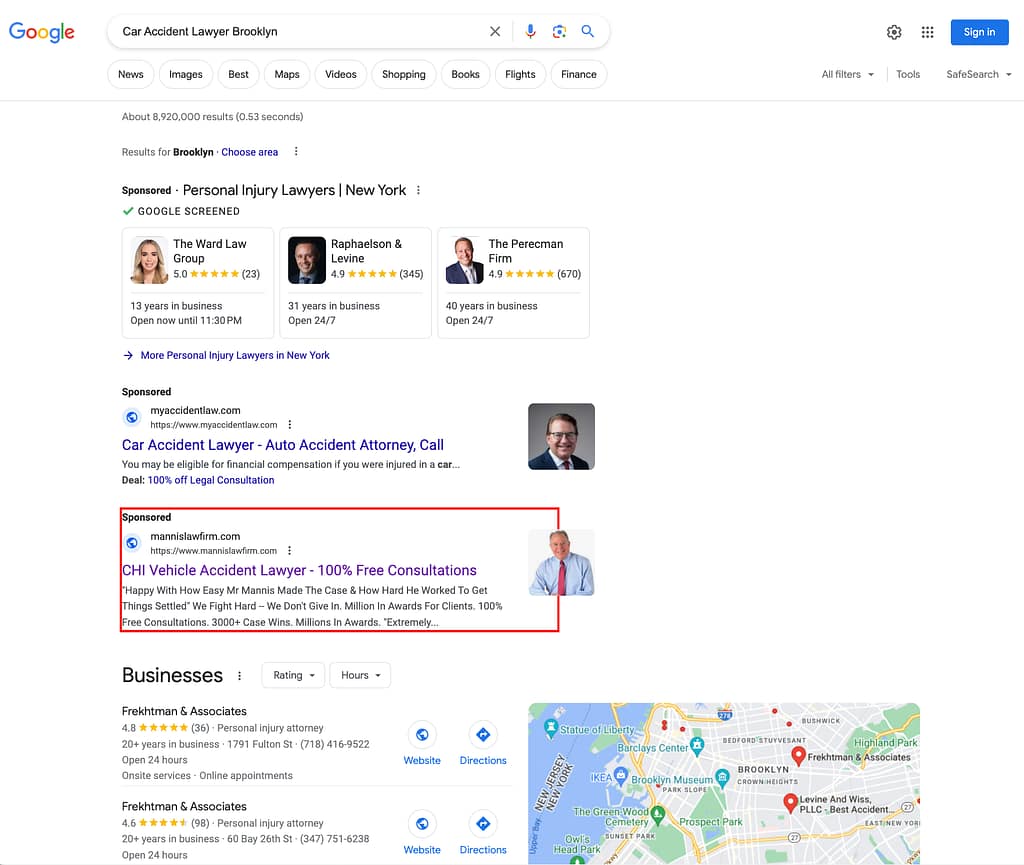Click the Choose area link
The image size is (1024, 865).
(249, 152)
